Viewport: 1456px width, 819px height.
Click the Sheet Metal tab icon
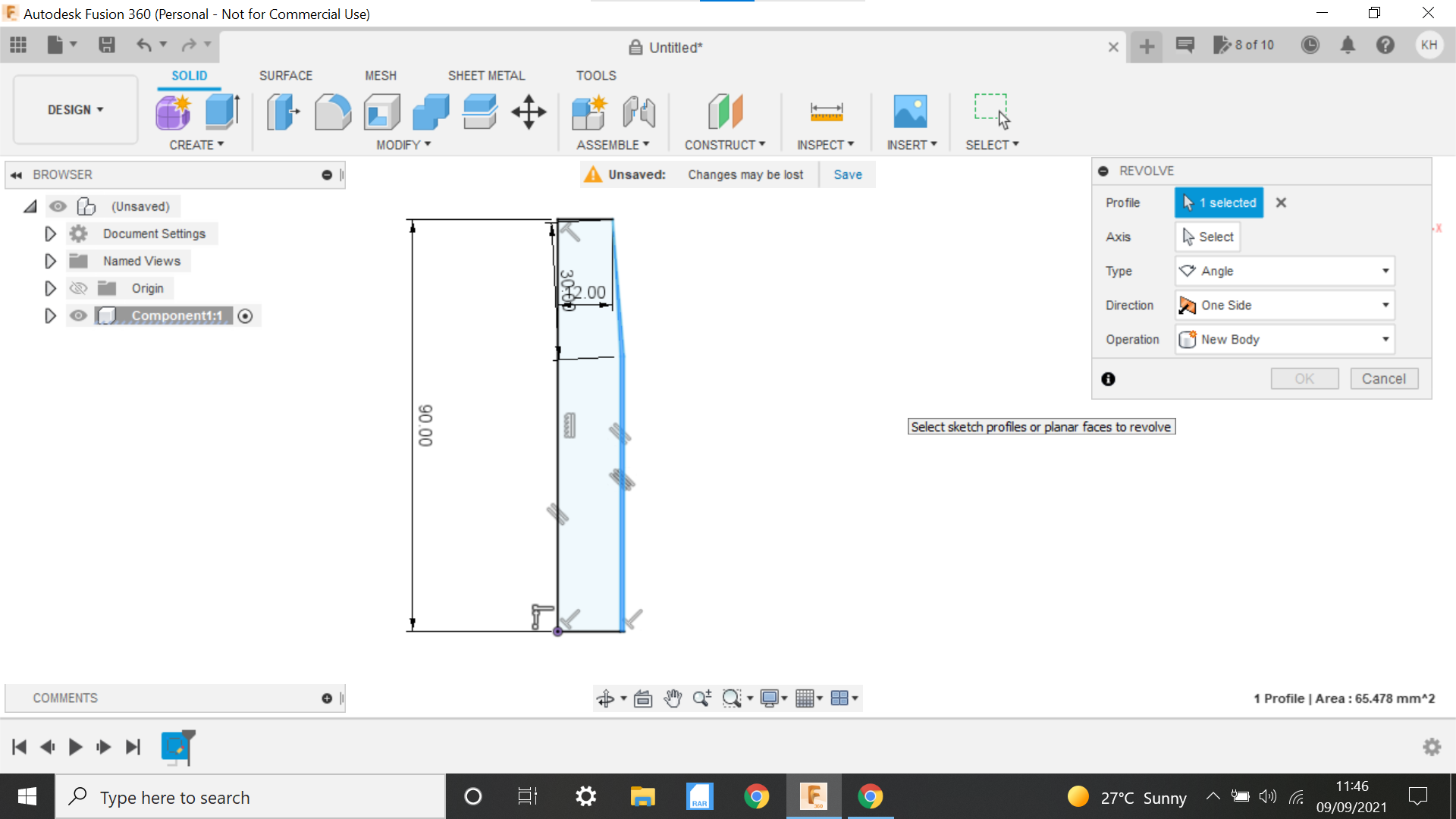coord(487,75)
